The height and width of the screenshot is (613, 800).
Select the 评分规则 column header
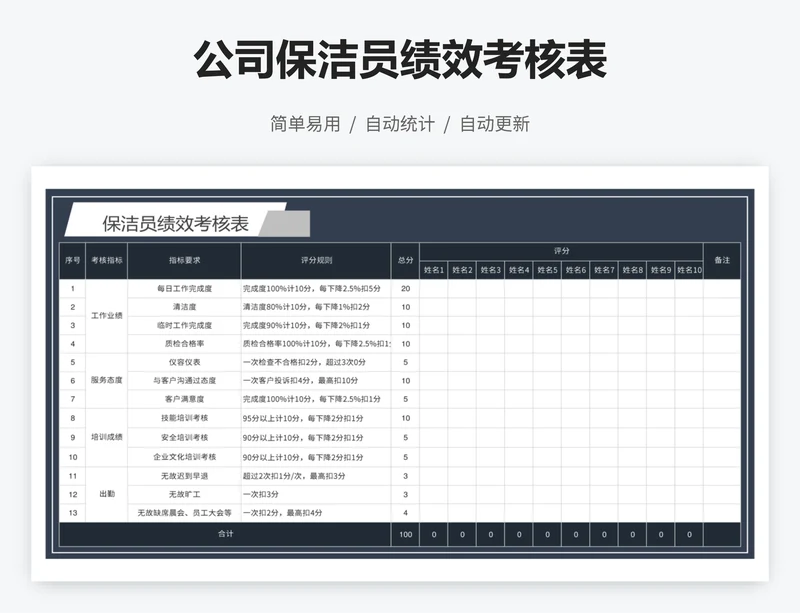click(316, 260)
